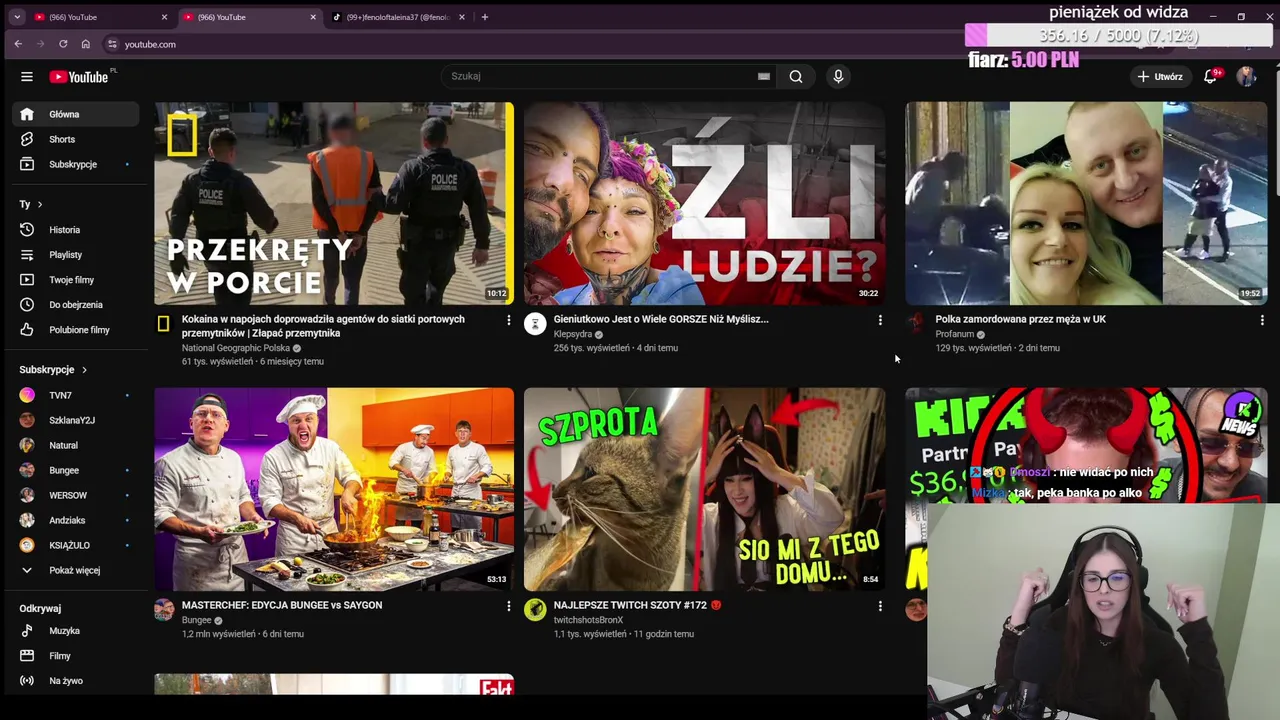Viewport: 1280px width, 720px height.
Task: Open Filmy under Odkrywaj
Action: pyautogui.click(x=77, y=656)
